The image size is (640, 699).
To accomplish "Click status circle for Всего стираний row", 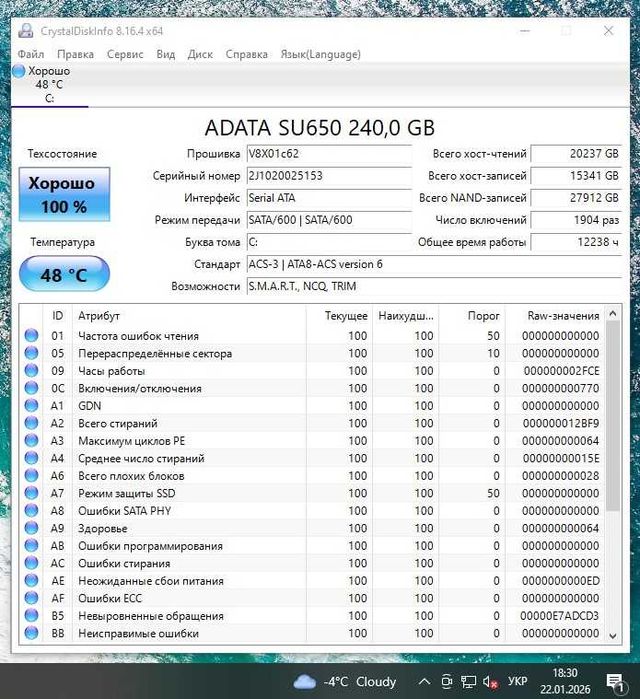I will pyautogui.click(x=31, y=423).
